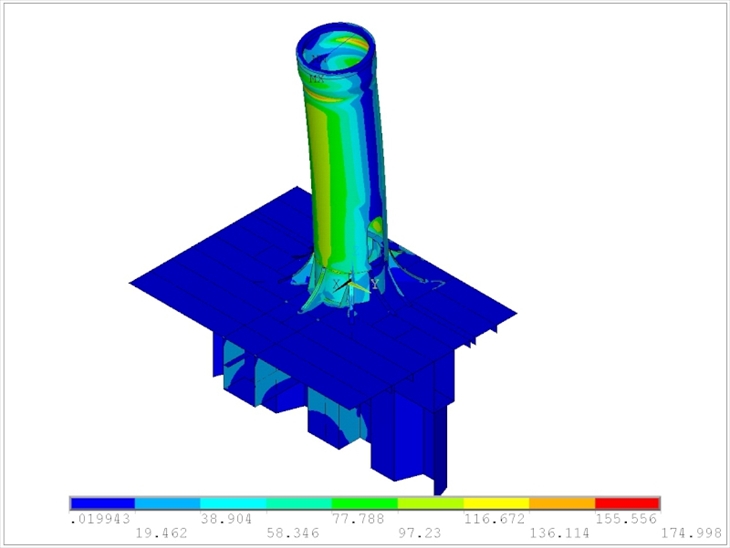
Task: Select the cyan legend color band
Action: point(233,503)
